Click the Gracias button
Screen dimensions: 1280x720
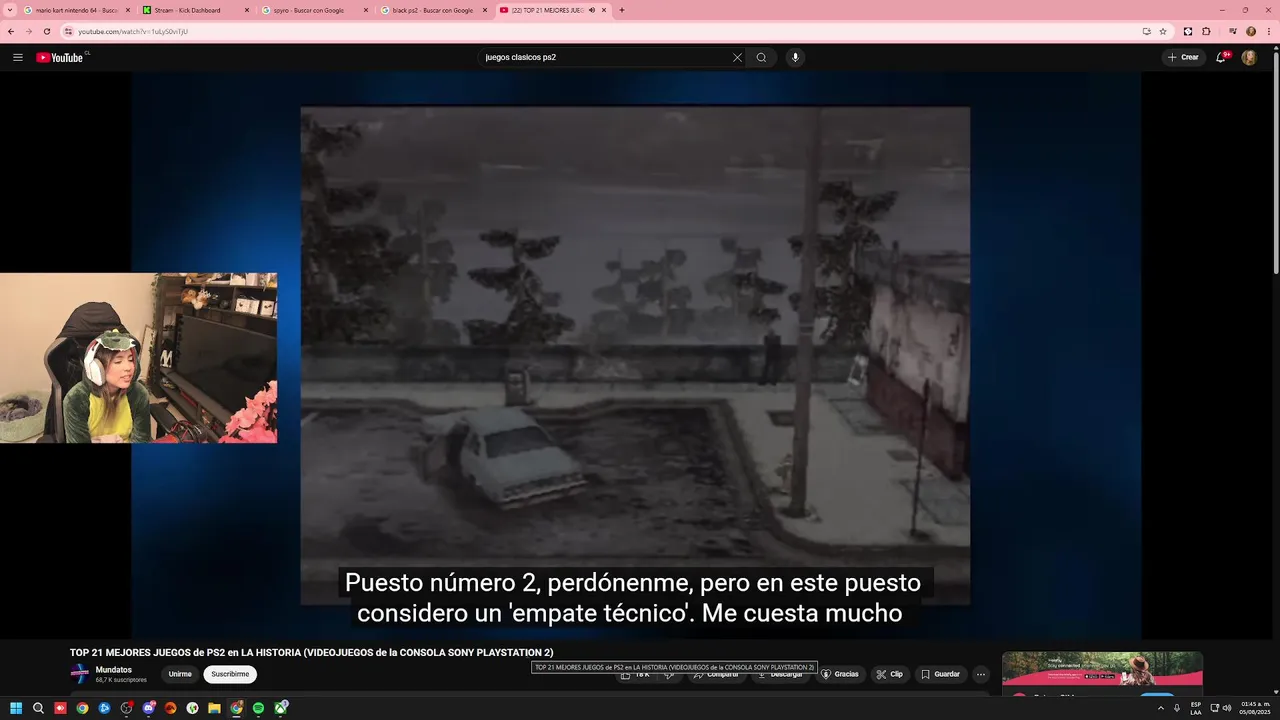(840, 674)
